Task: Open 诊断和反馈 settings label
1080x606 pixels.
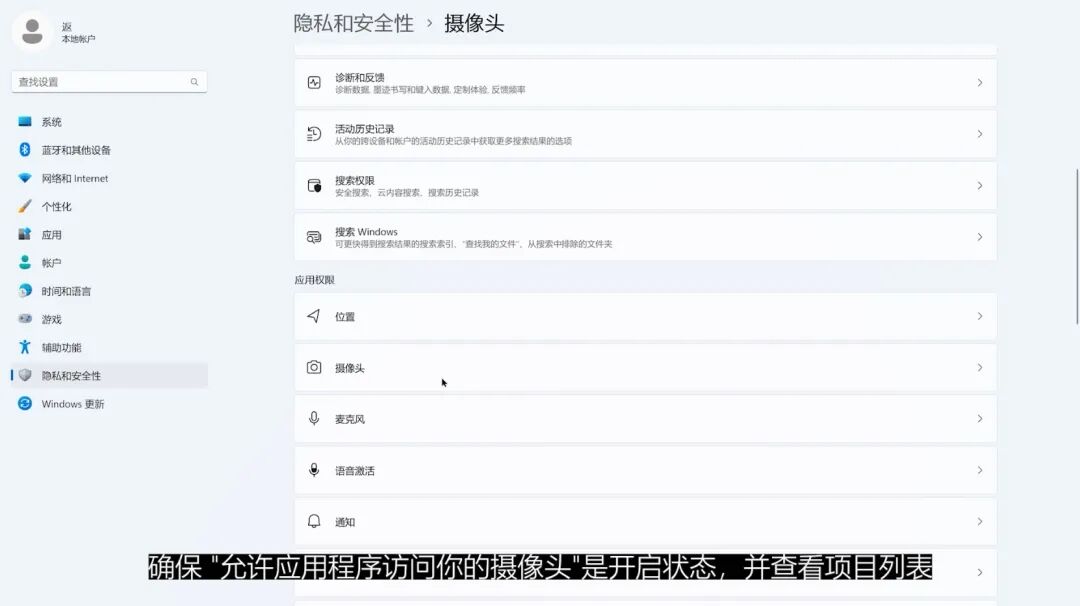Action: [x=360, y=78]
